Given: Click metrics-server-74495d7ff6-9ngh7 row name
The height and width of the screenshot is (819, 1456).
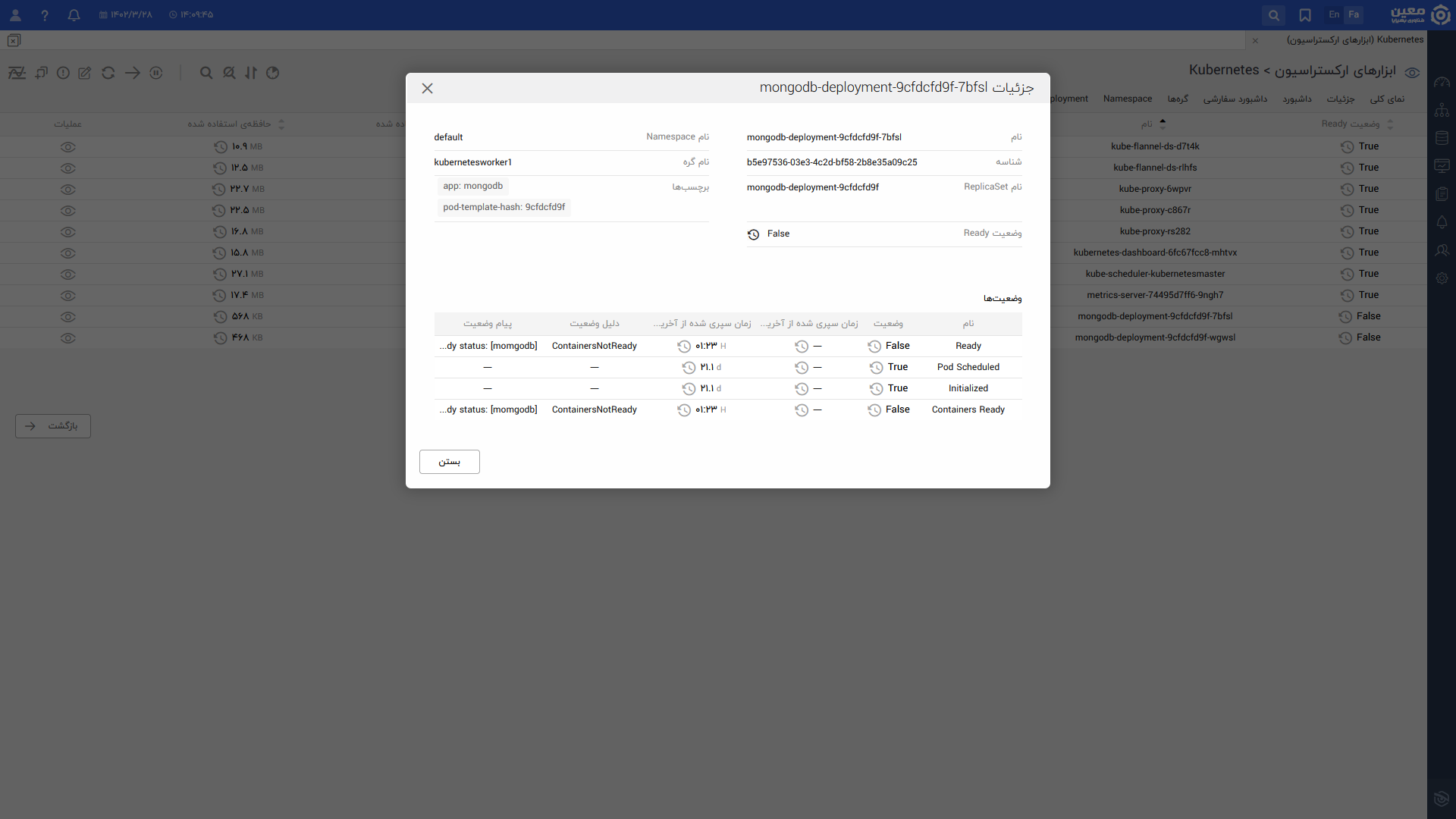Looking at the screenshot, I should click(1155, 296).
